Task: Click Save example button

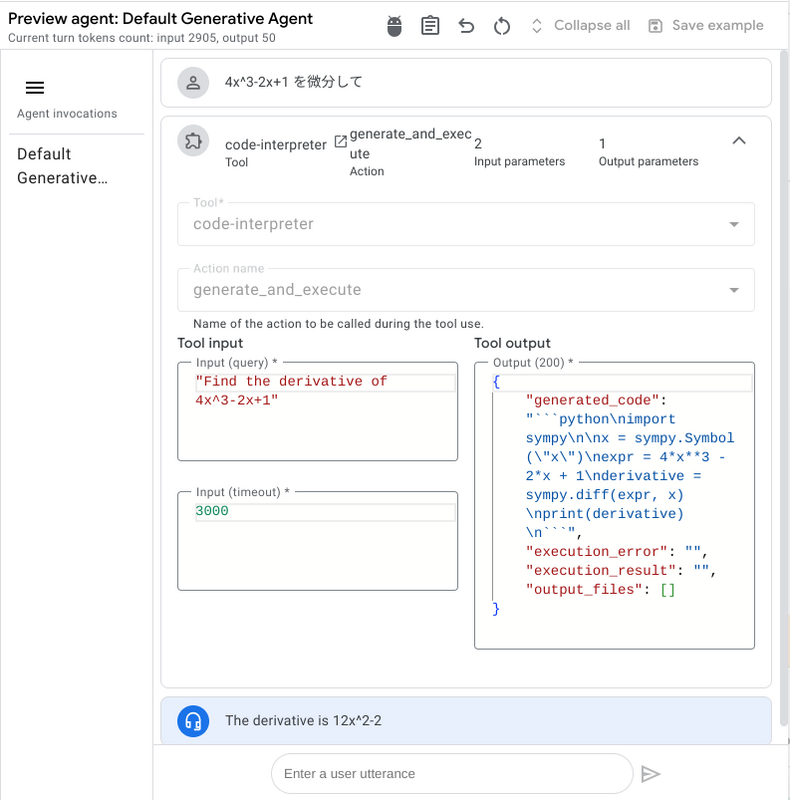Action: pos(706,26)
